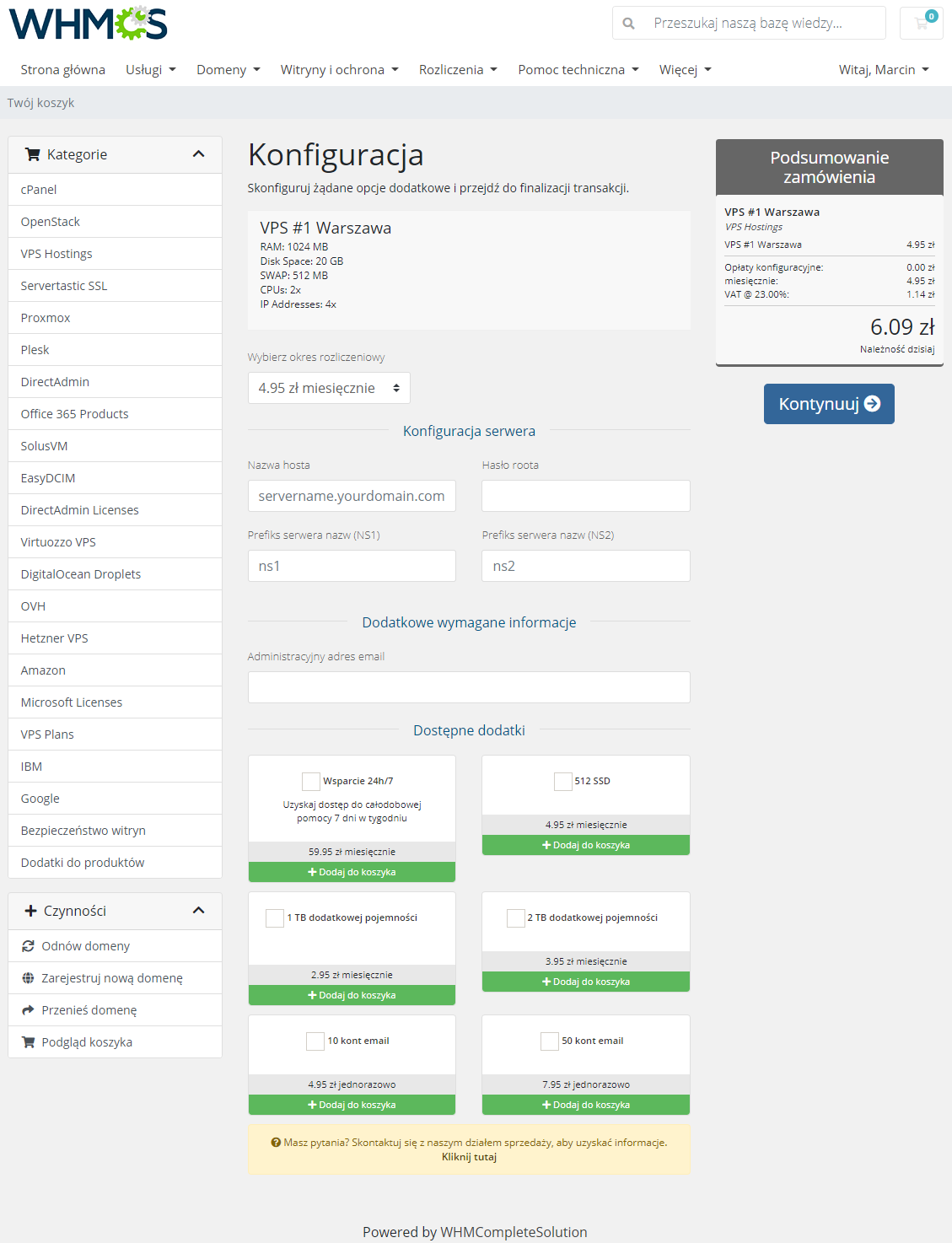The height and width of the screenshot is (1243, 952).
Task: Go to Strona główna
Action: pyautogui.click(x=62, y=69)
